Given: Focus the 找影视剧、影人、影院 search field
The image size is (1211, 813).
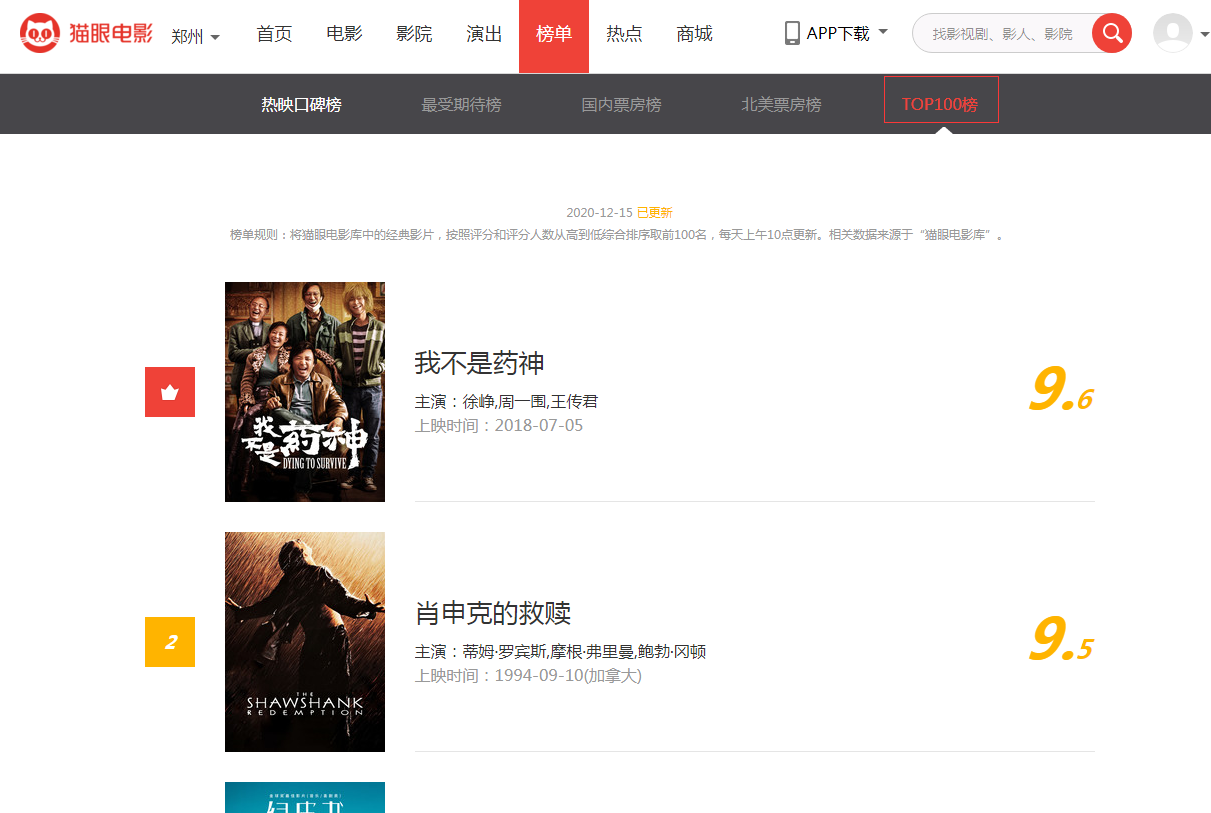Looking at the screenshot, I should pyautogui.click(x=1002, y=34).
